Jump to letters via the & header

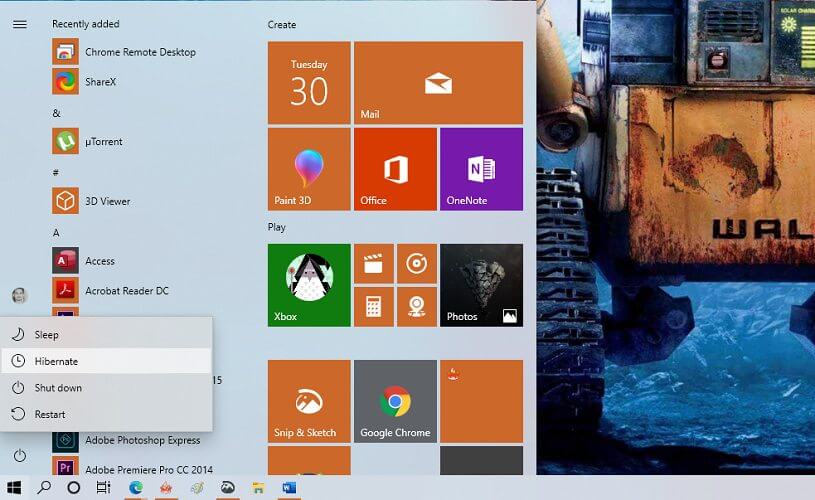click(x=57, y=113)
